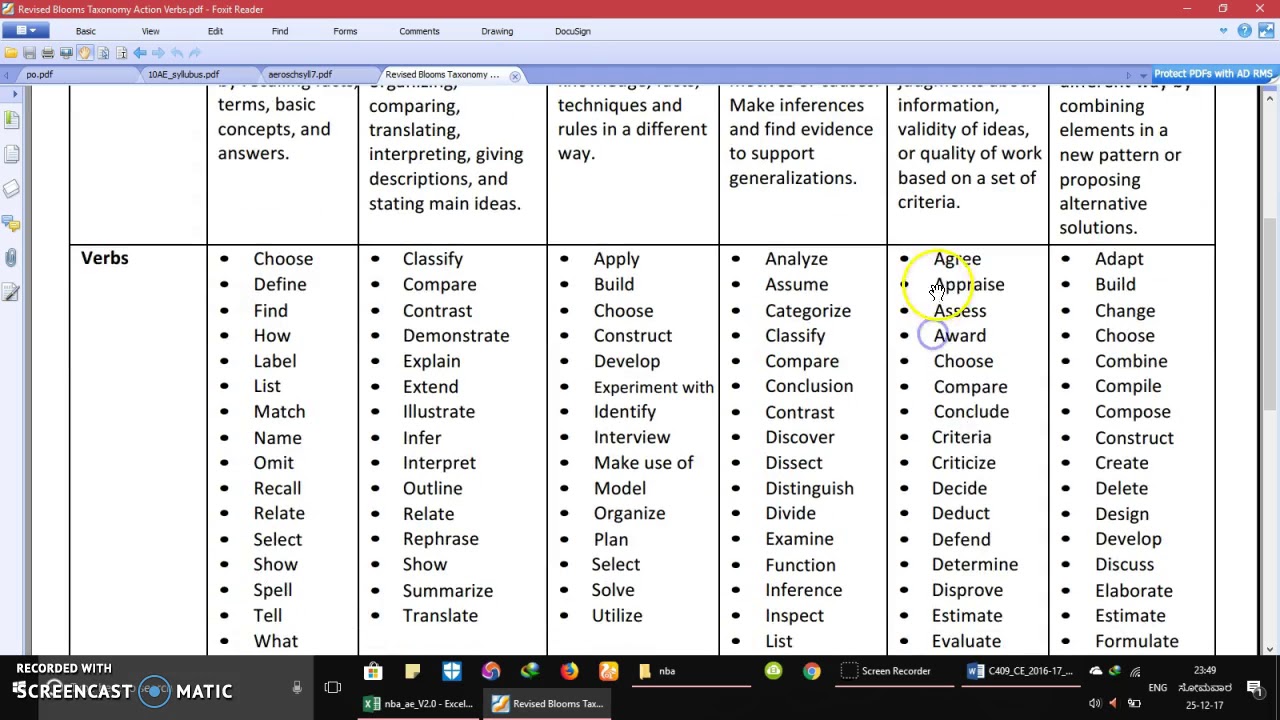Open Microsoft Store from the taskbar
Image resolution: width=1280 pixels, height=720 pixels.
(372, 671)
